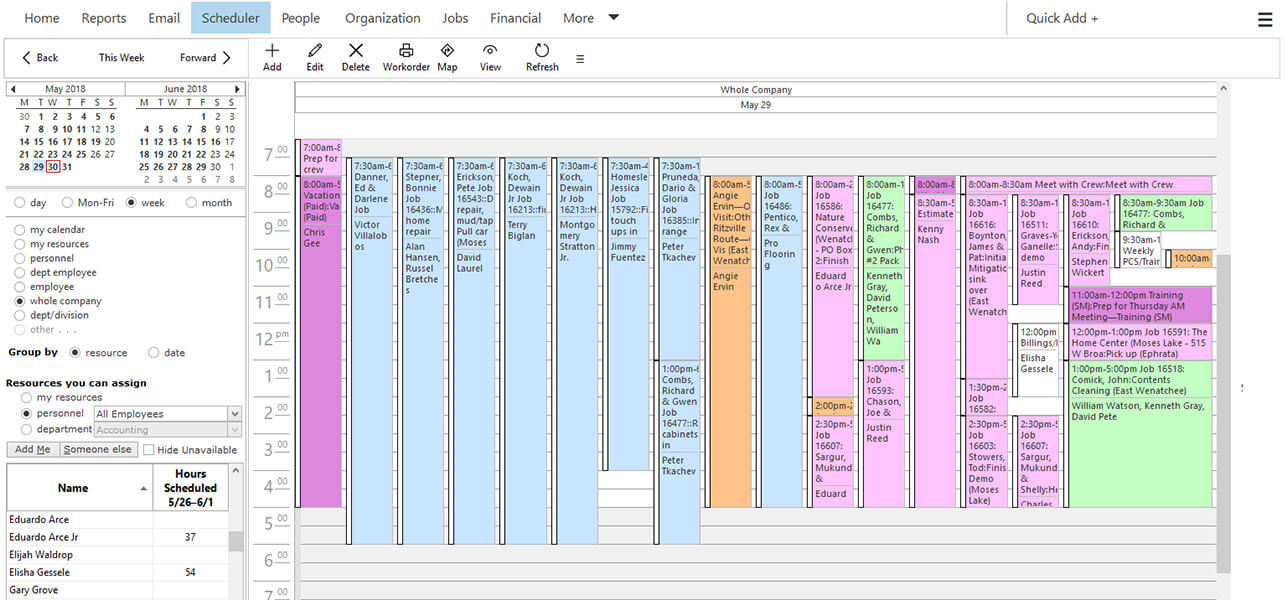Expand the More menu dropdown arrow

tap(613, 17)
